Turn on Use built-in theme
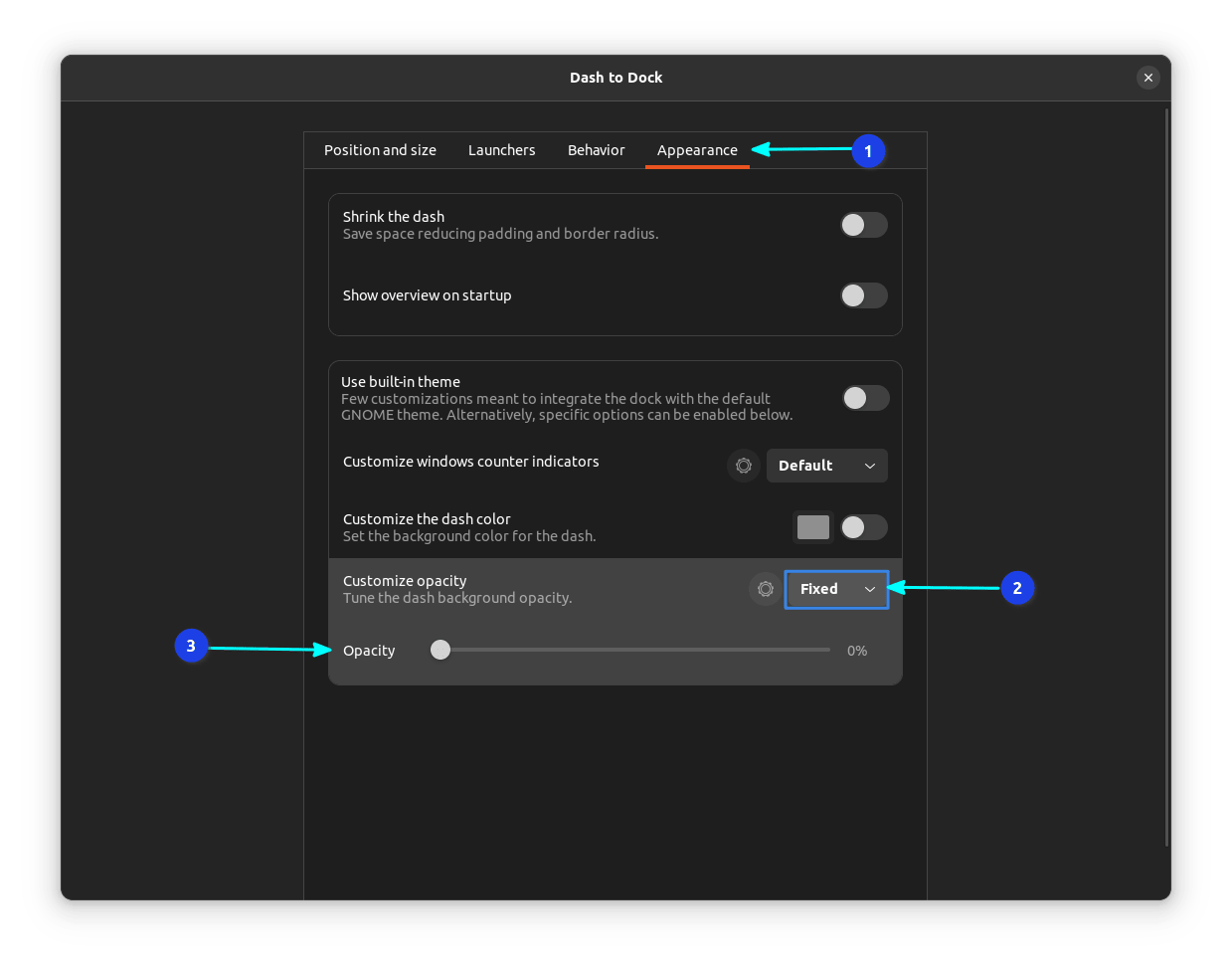The height and width of the screenshot is (967, 1232). [x=864, y=398]
